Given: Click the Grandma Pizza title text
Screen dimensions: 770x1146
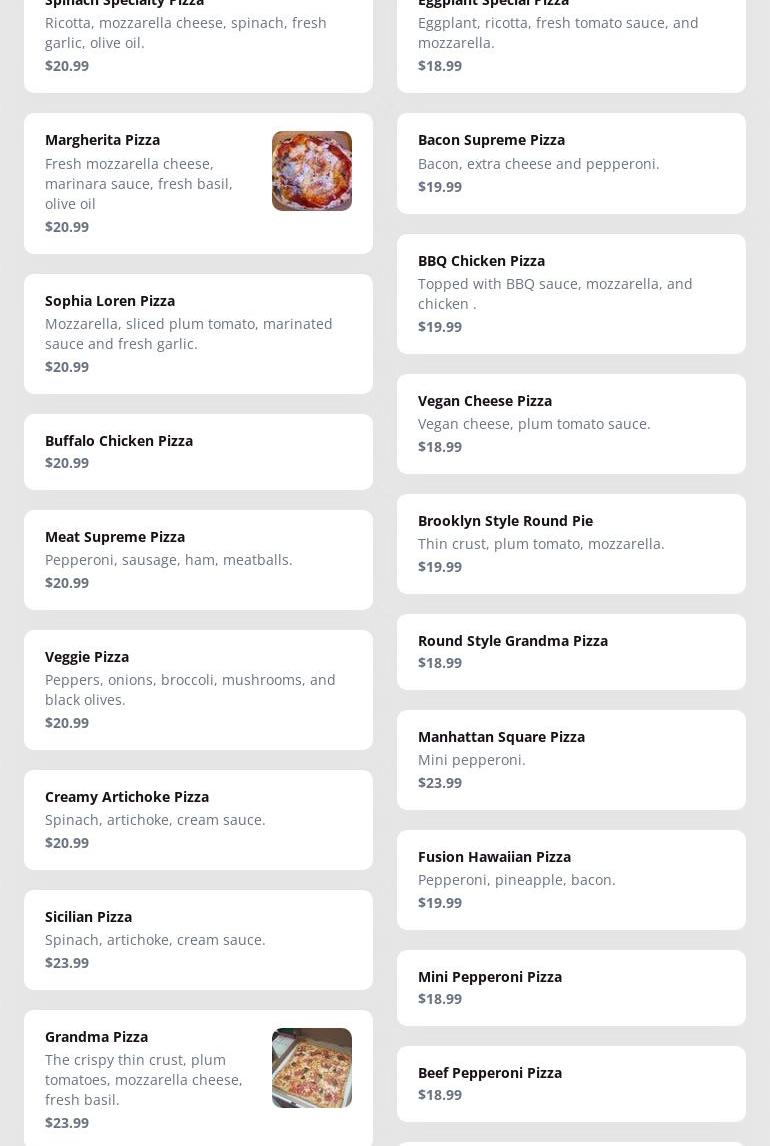Looking at the screenshot, I should tap(96, 1037).
